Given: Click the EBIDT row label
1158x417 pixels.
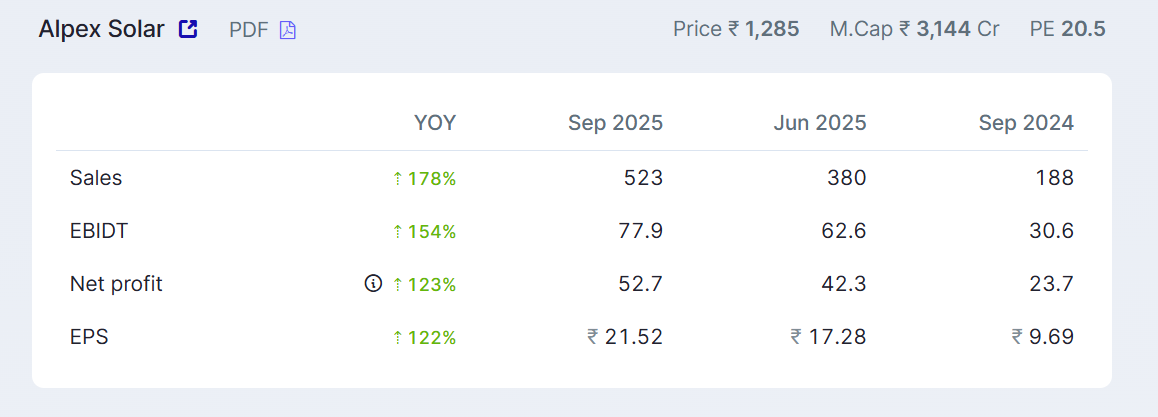Looking at the screenshot, I should tap(99, 231).
